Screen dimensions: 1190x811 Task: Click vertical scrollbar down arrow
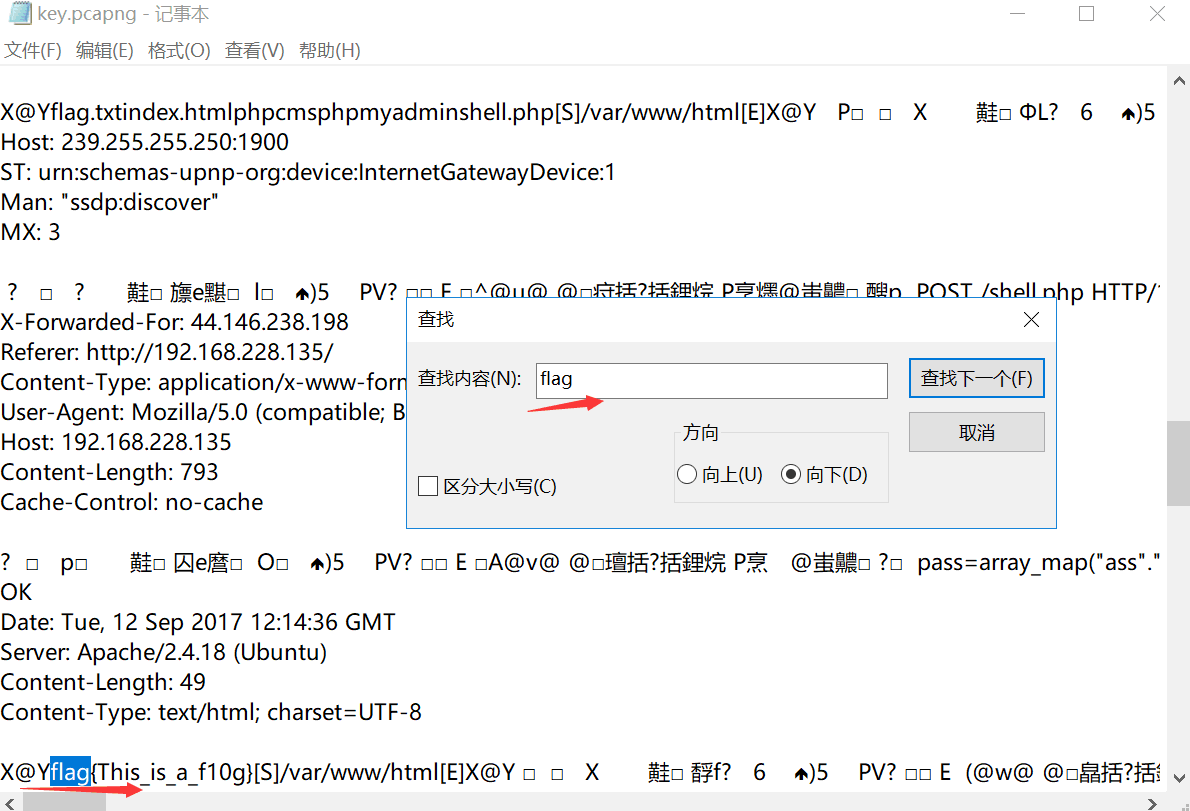click(1179, 778)
